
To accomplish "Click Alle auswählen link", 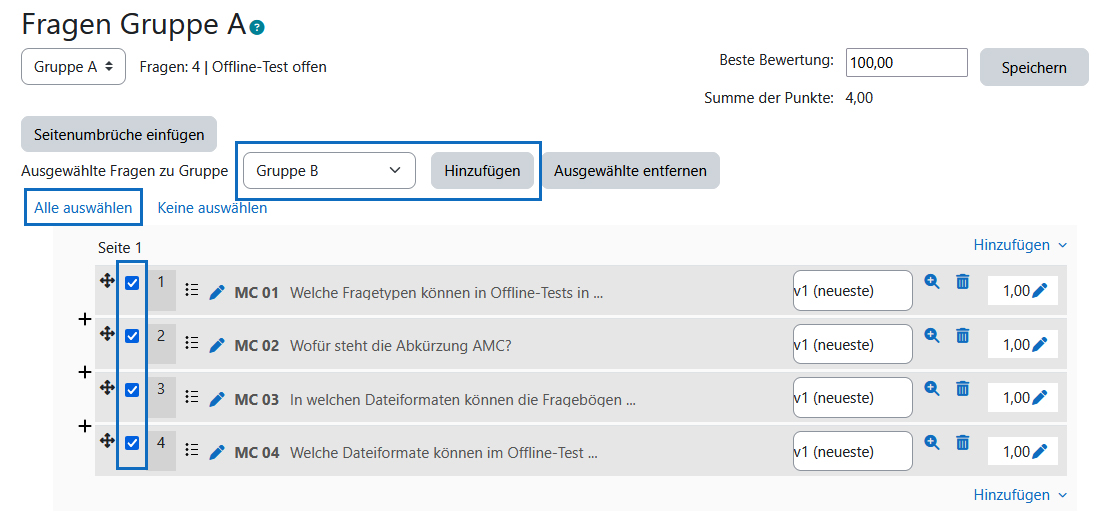I will (x=84, y=208).
